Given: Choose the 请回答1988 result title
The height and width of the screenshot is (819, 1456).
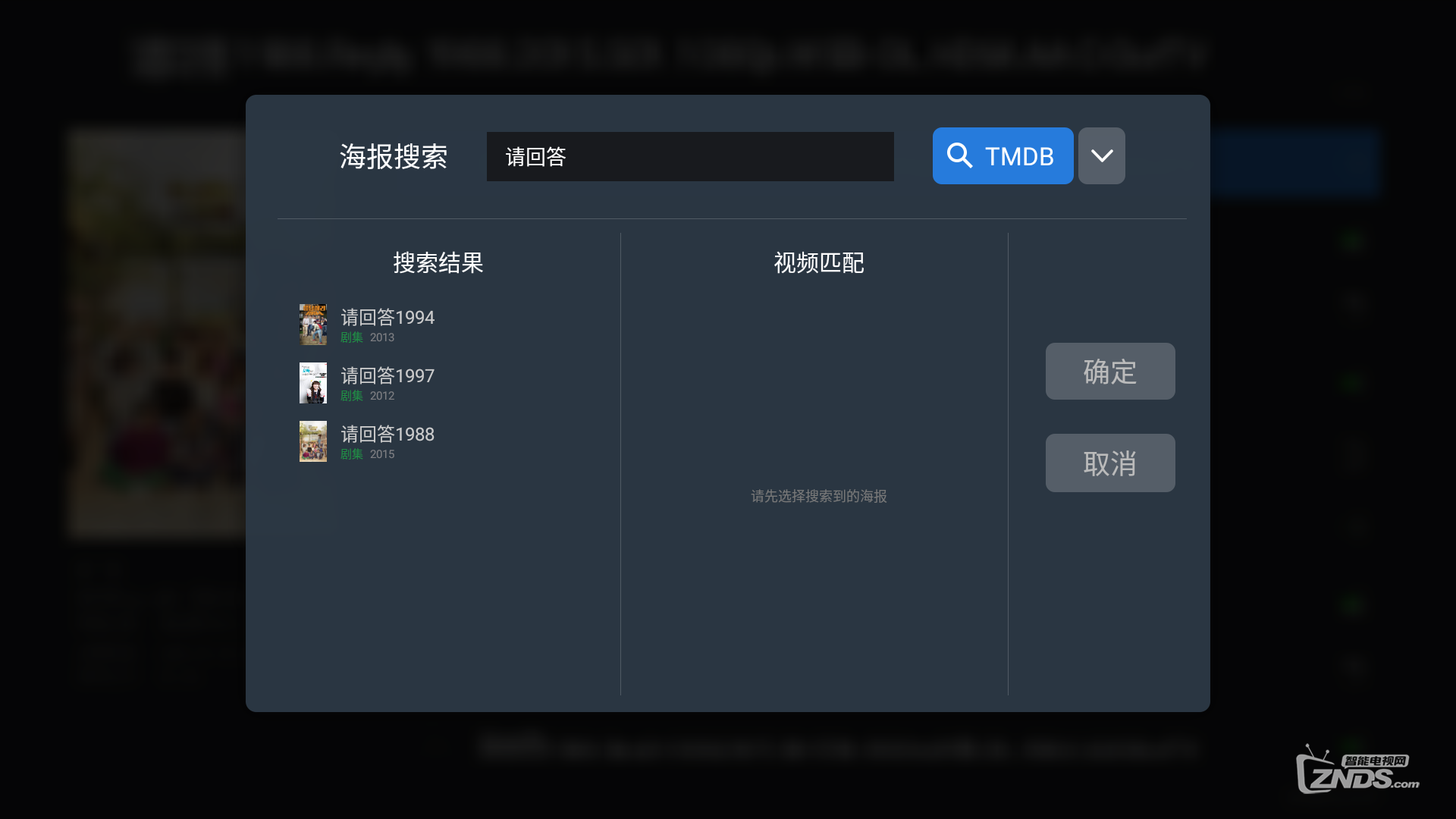Looking at the screenshot, I should 387,434.
